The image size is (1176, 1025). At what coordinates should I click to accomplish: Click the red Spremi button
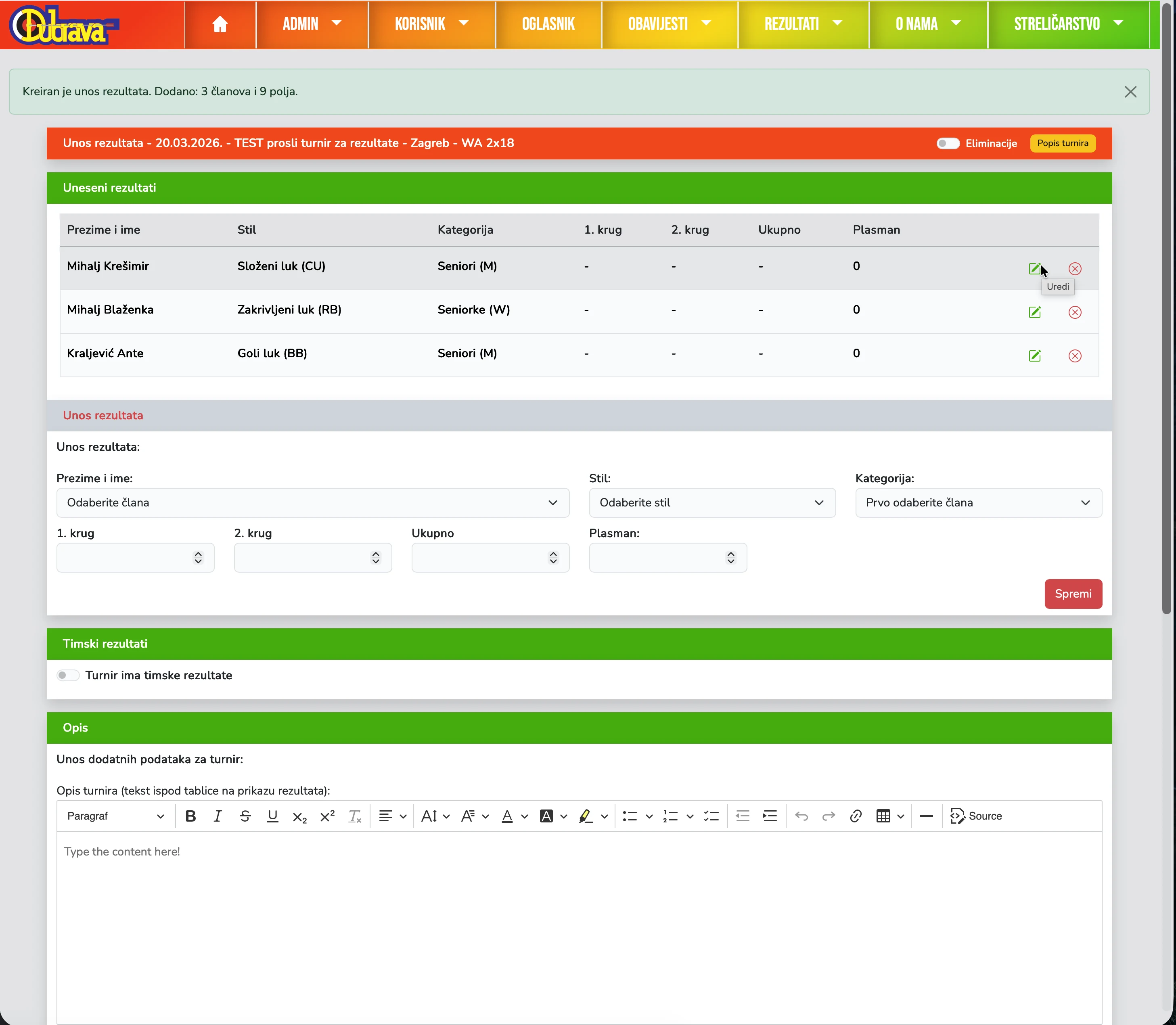point(1072,594)
